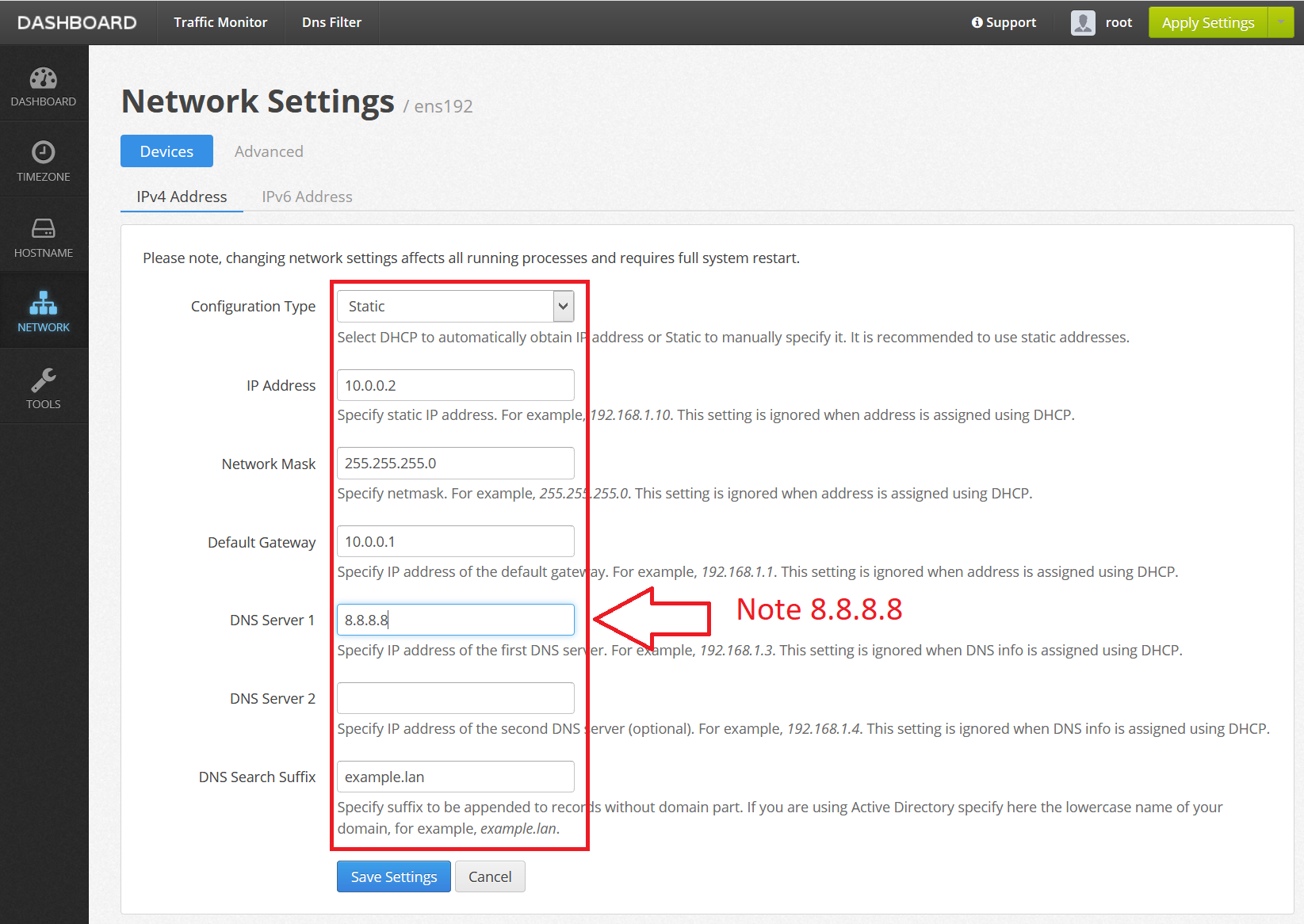Click the Cancel button
Screen dimensions: 1304x924
(490, 876)
